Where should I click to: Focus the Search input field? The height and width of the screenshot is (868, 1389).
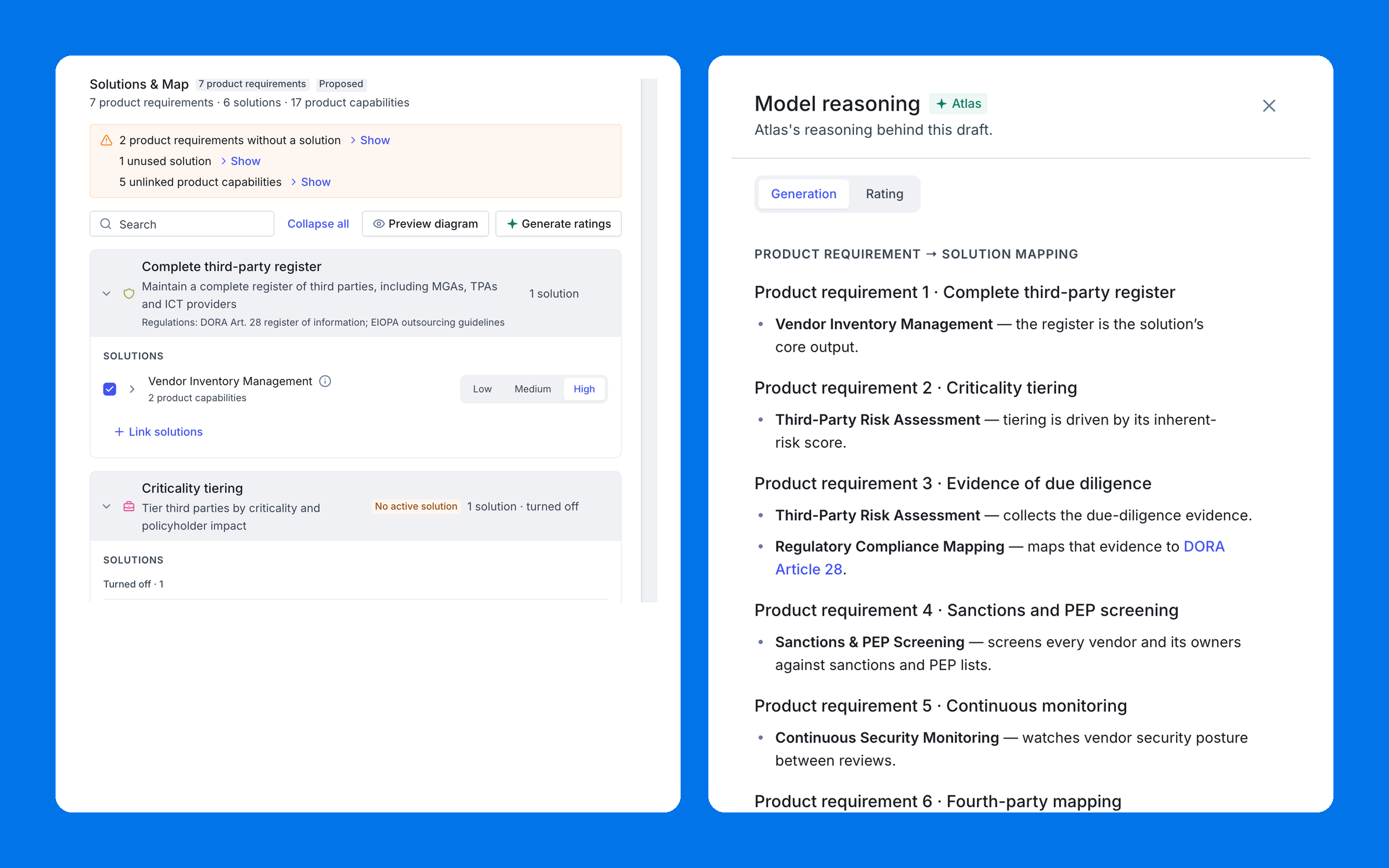182,224
